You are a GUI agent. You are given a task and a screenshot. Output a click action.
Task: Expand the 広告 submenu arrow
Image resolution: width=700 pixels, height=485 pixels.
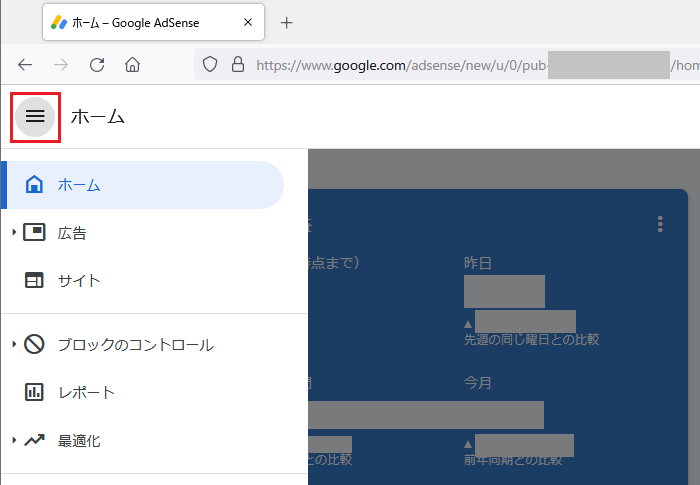point(14,233)
